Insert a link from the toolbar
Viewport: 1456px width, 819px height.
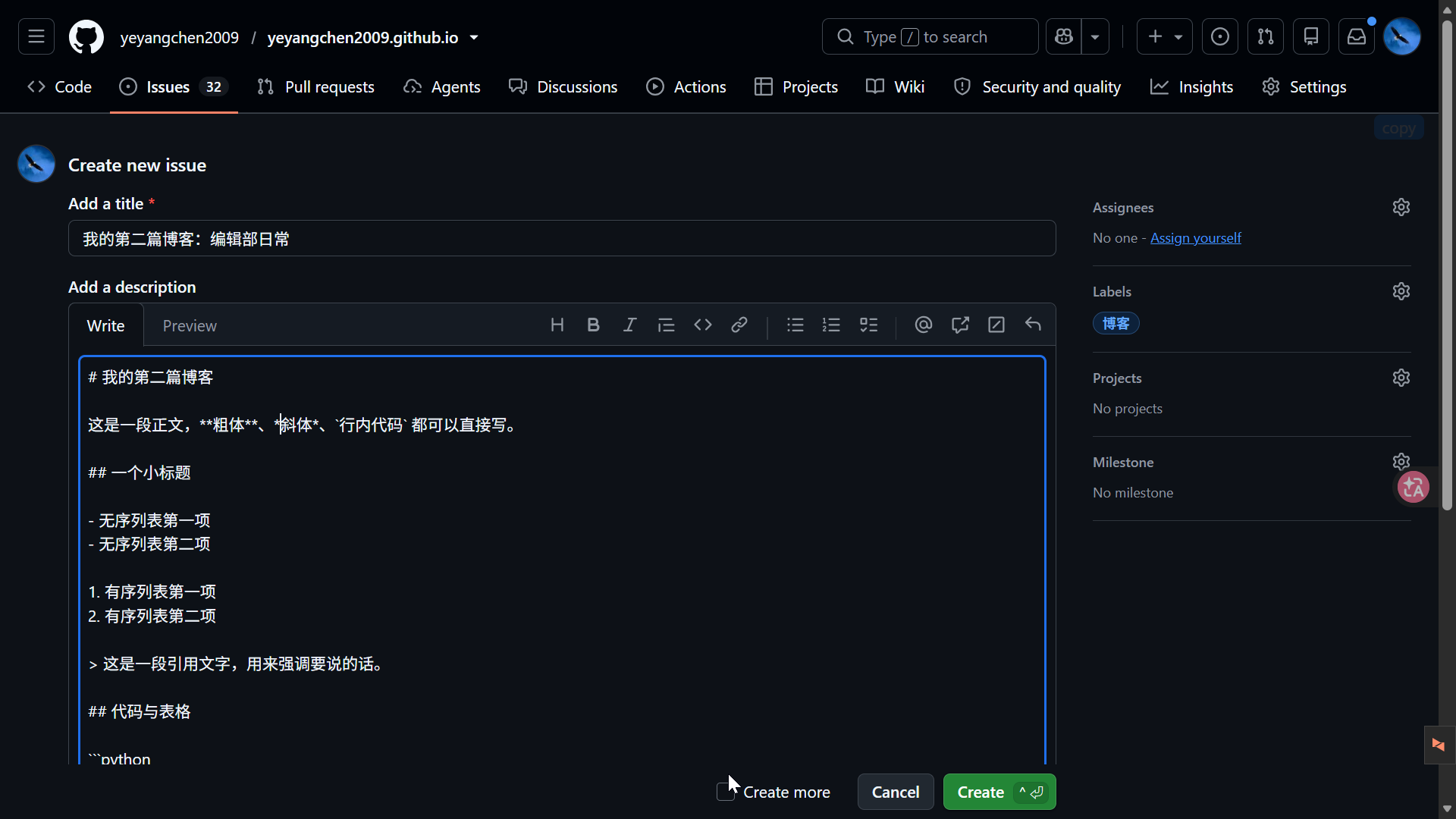coord(739,325)
